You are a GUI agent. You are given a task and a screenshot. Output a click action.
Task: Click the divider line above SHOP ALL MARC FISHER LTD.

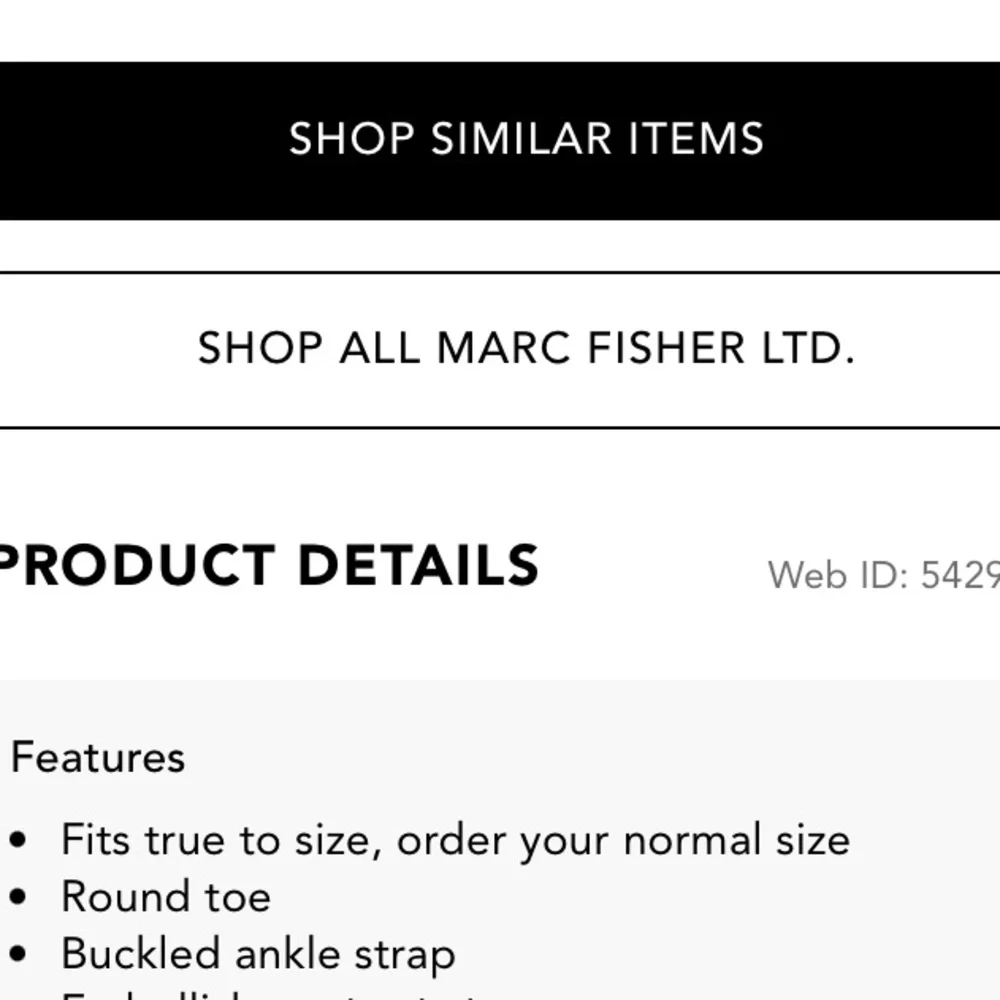(x=500, y=268)
